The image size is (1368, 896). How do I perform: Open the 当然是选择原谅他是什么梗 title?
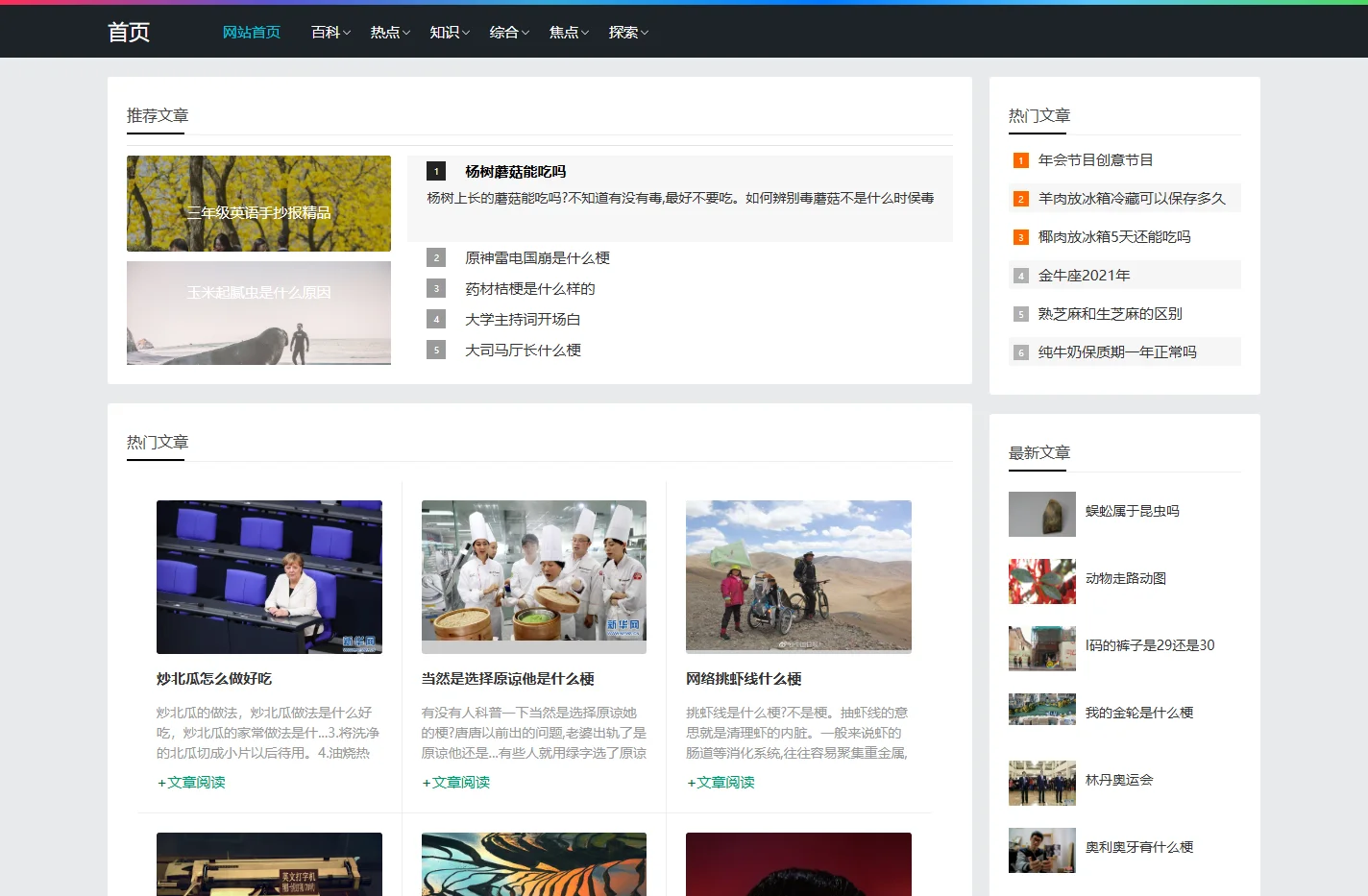pyautogui.click(x=507, y=679)
